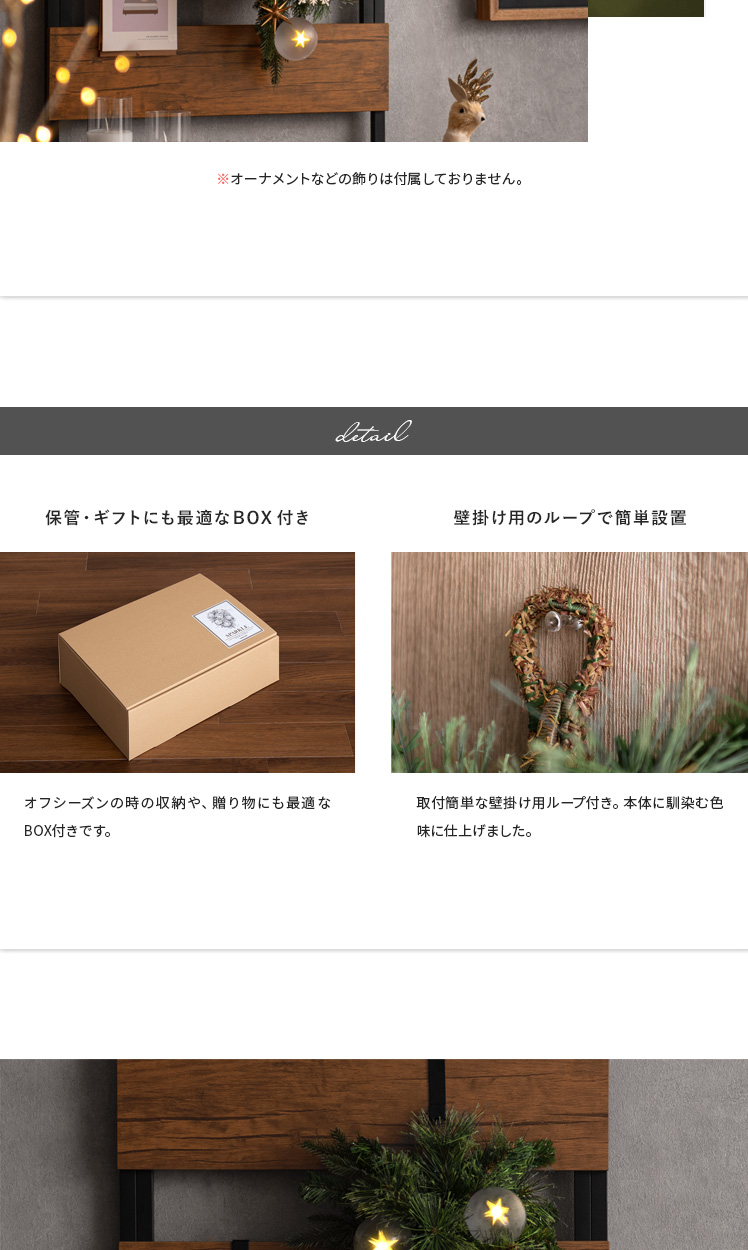Click the pink card picture in the top photo
Screen dimensions: 748x1250
[140, 24]
